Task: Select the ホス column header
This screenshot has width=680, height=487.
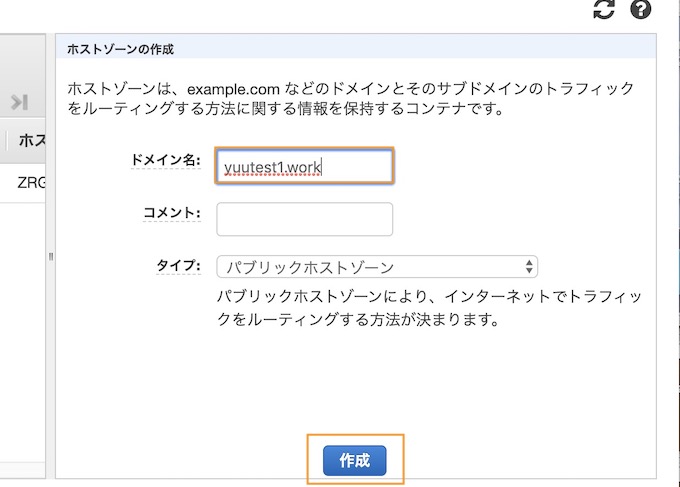Action: tap(32, 141)
